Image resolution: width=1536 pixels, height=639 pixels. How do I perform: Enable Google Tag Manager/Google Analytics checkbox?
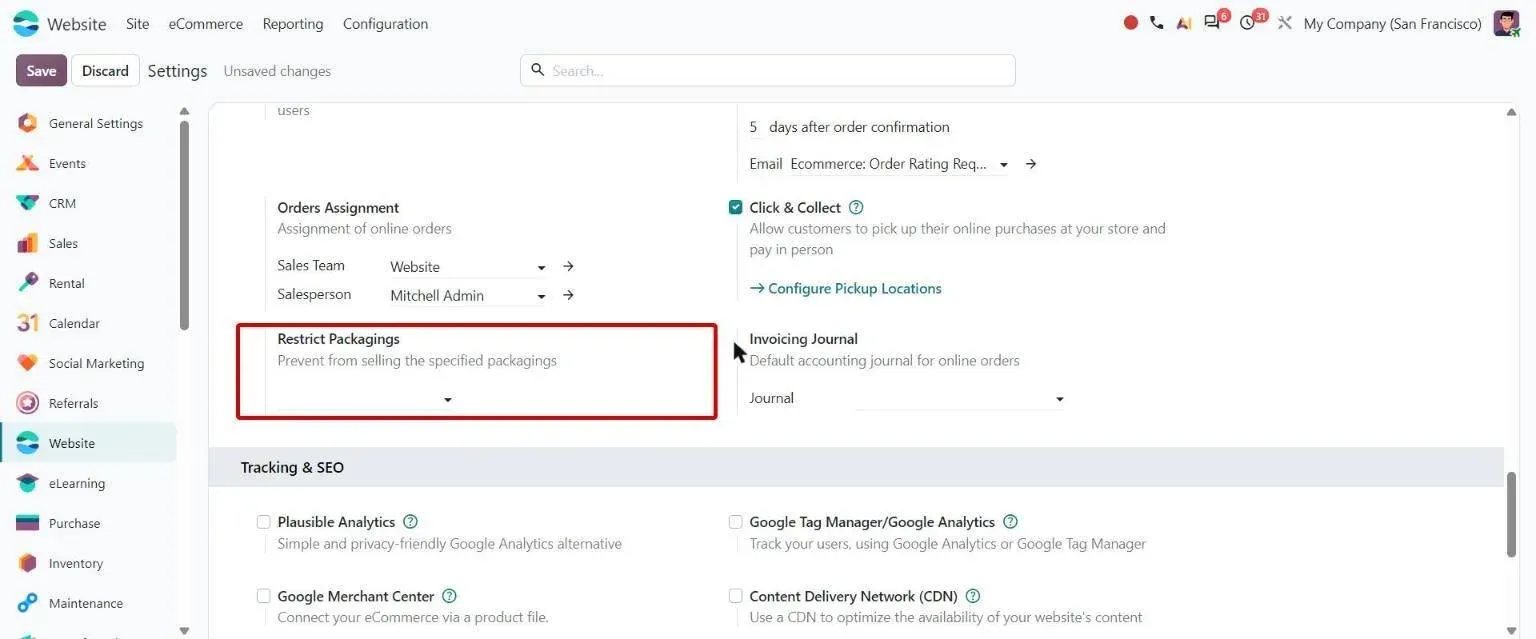pyautogui.click(x=736, y=522)
